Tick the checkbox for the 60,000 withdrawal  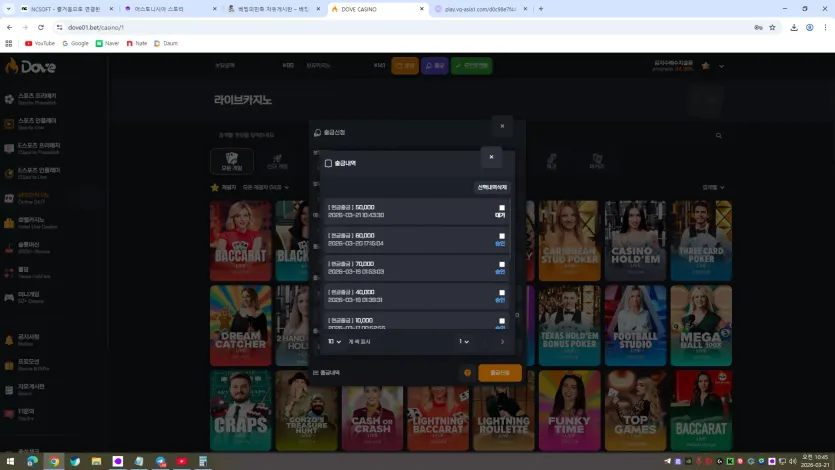click(502, 236)
